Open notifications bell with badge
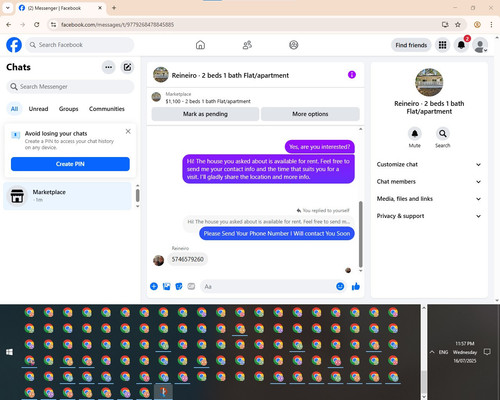This screenshot has height=400, width=500. click(461, 45)
